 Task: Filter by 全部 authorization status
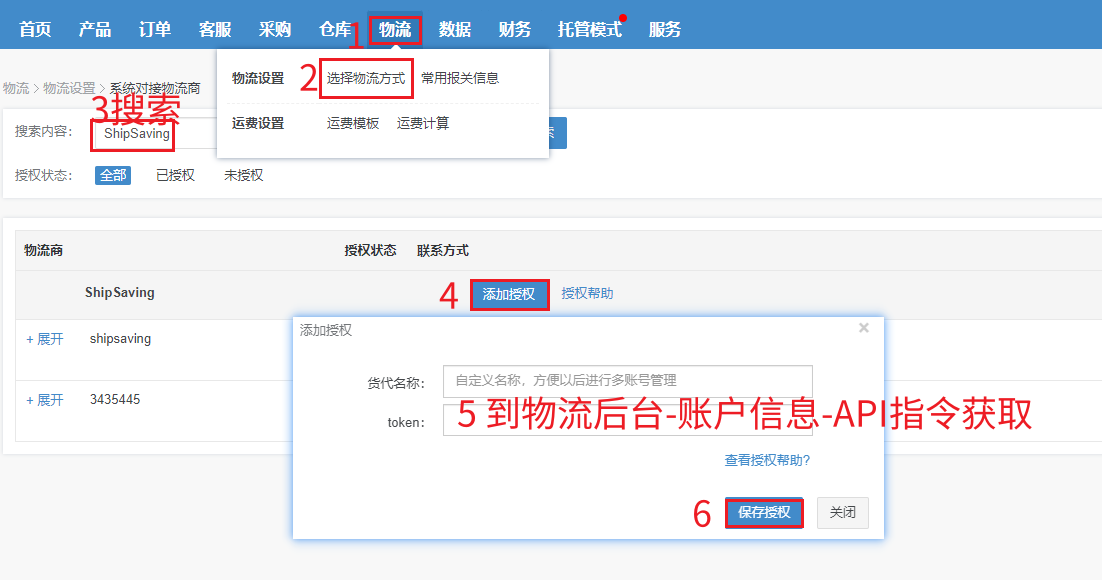pyautogui.click(x=113, y=175)
